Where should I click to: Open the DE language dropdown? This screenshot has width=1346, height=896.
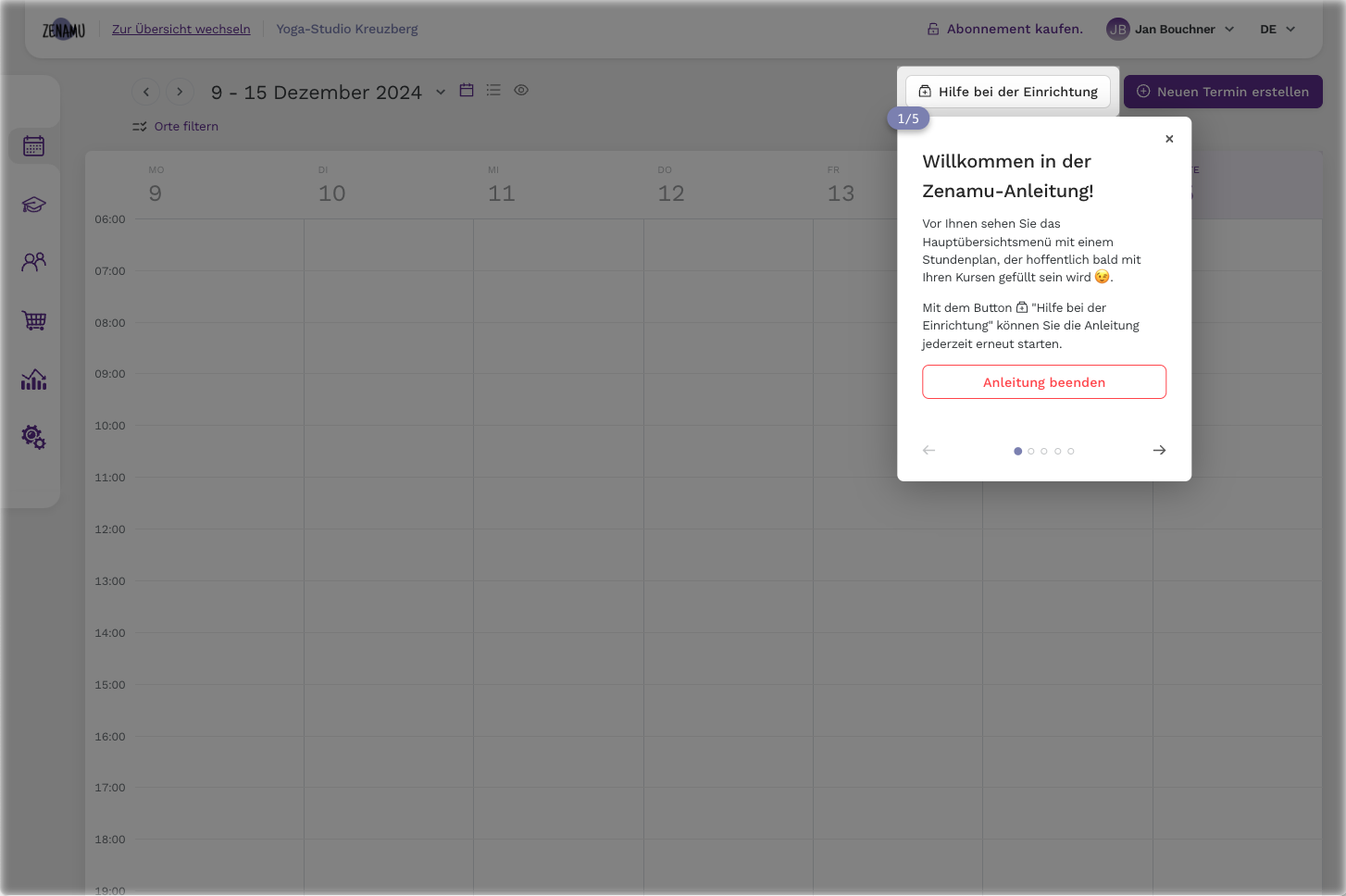(x=1277, y=30)
